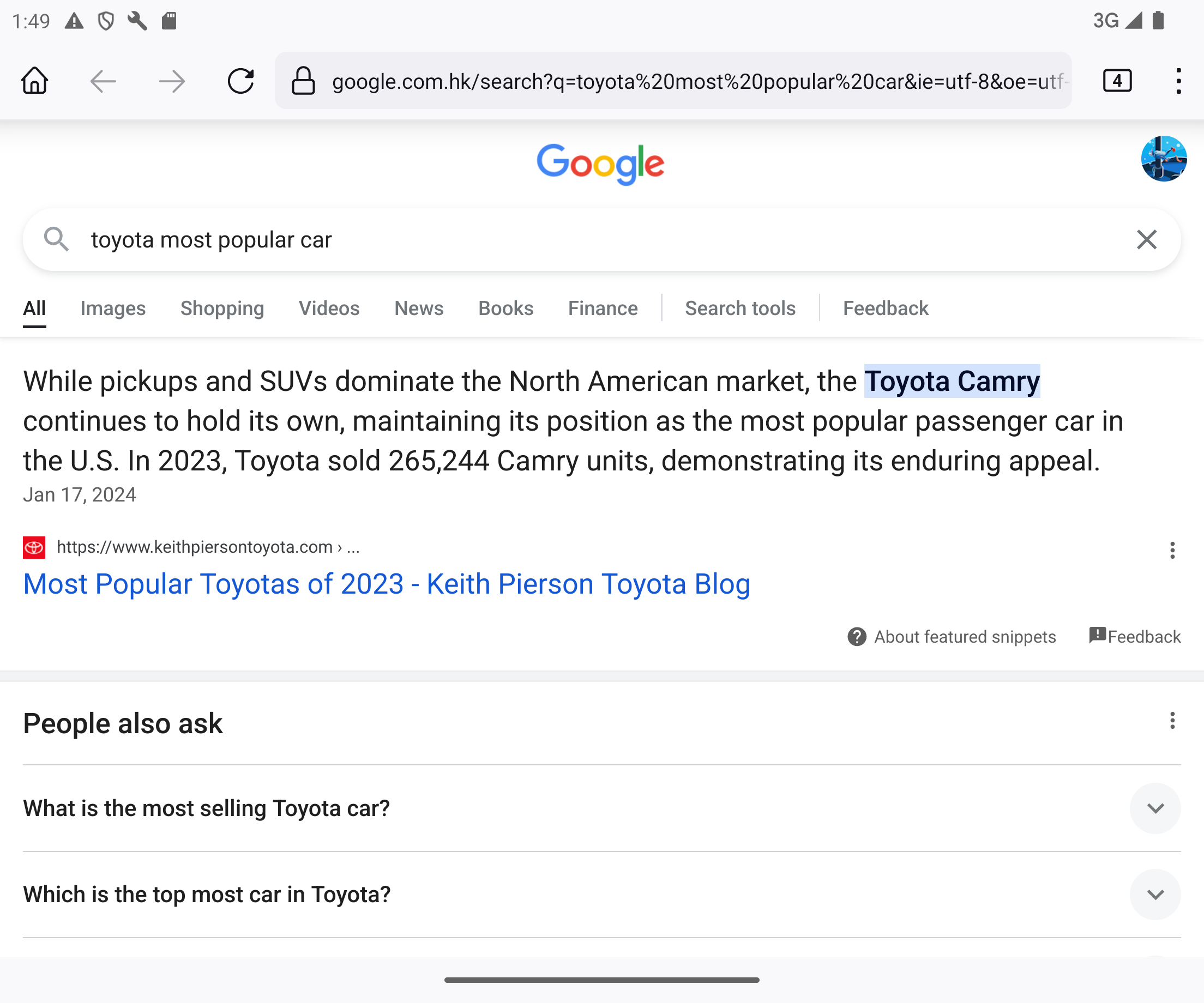The width and height of the screenshot is (1204, 1003).
Task: Open options menu for Keith Pierson result
Action: pyautogui.click(x=1172, y=549)
